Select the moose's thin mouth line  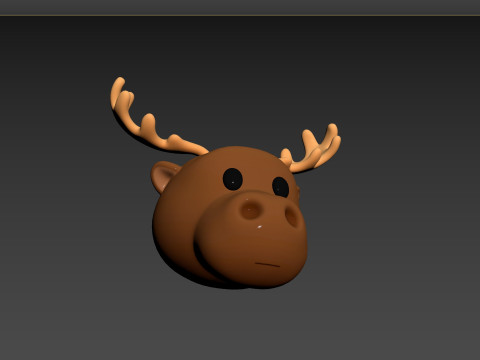point(267,265)
